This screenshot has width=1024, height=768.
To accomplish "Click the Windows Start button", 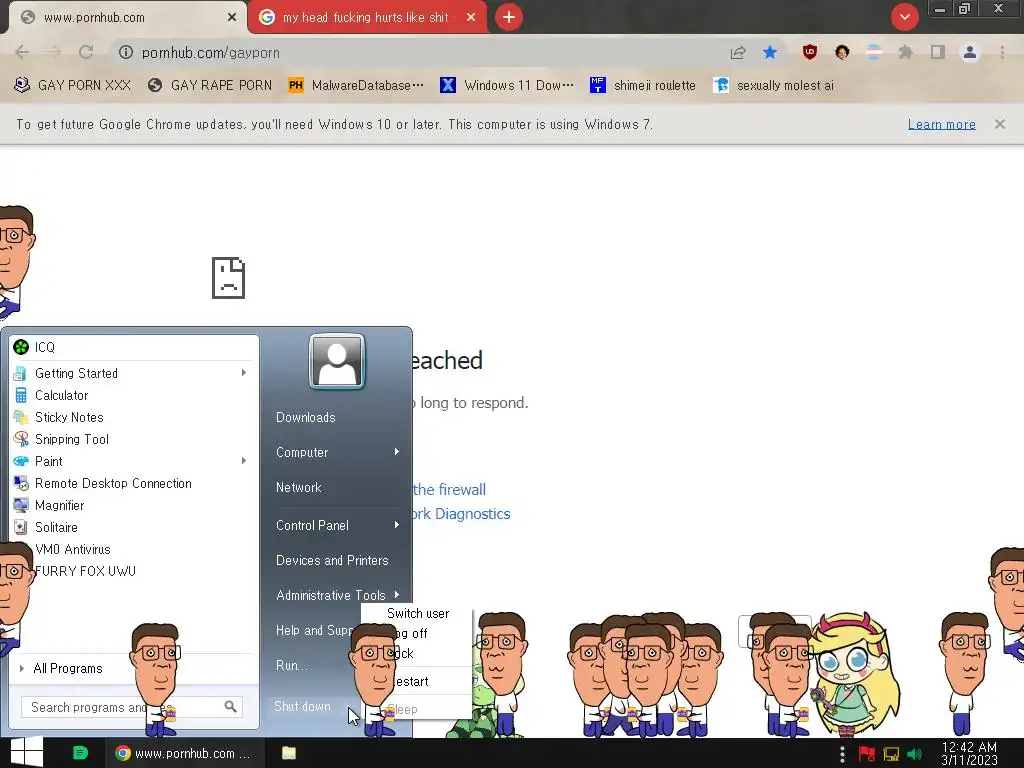I will [x=26, y=752].
